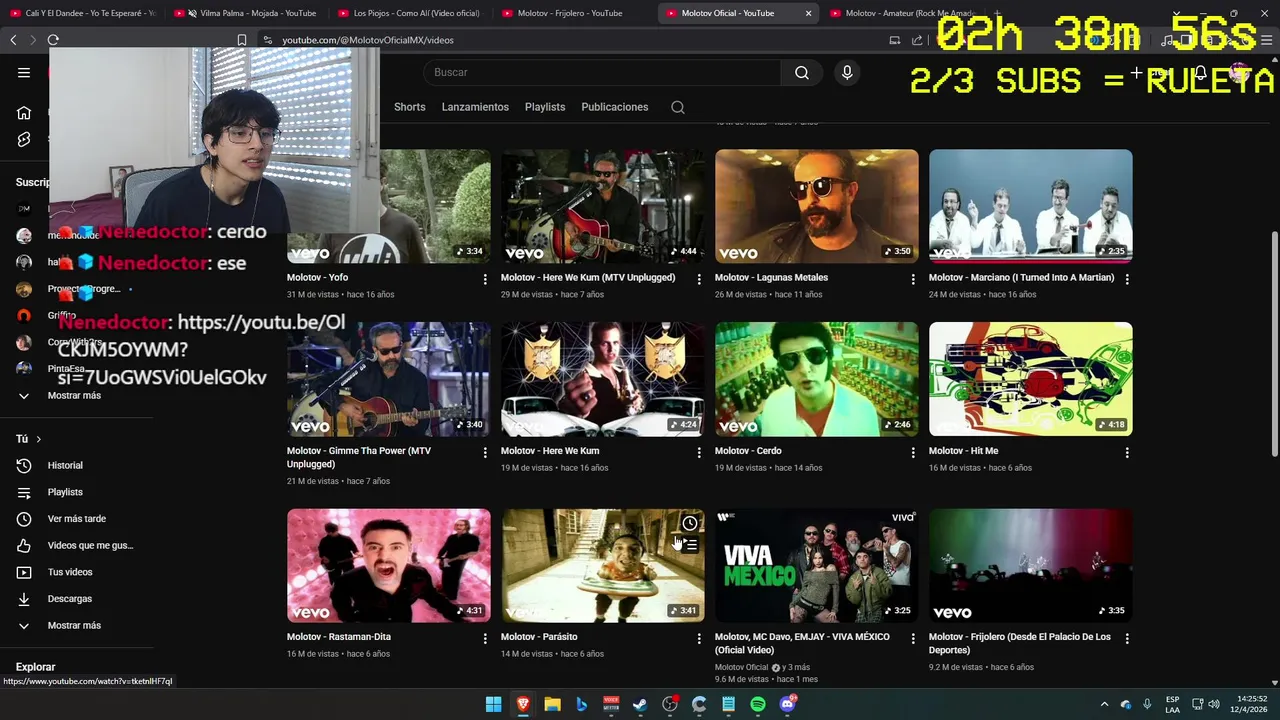The height and width of the screenshot is (720, 1280).
Task: Play the Marciano (I Turned Into A Martian) thumbnail
Action: 1030,206
